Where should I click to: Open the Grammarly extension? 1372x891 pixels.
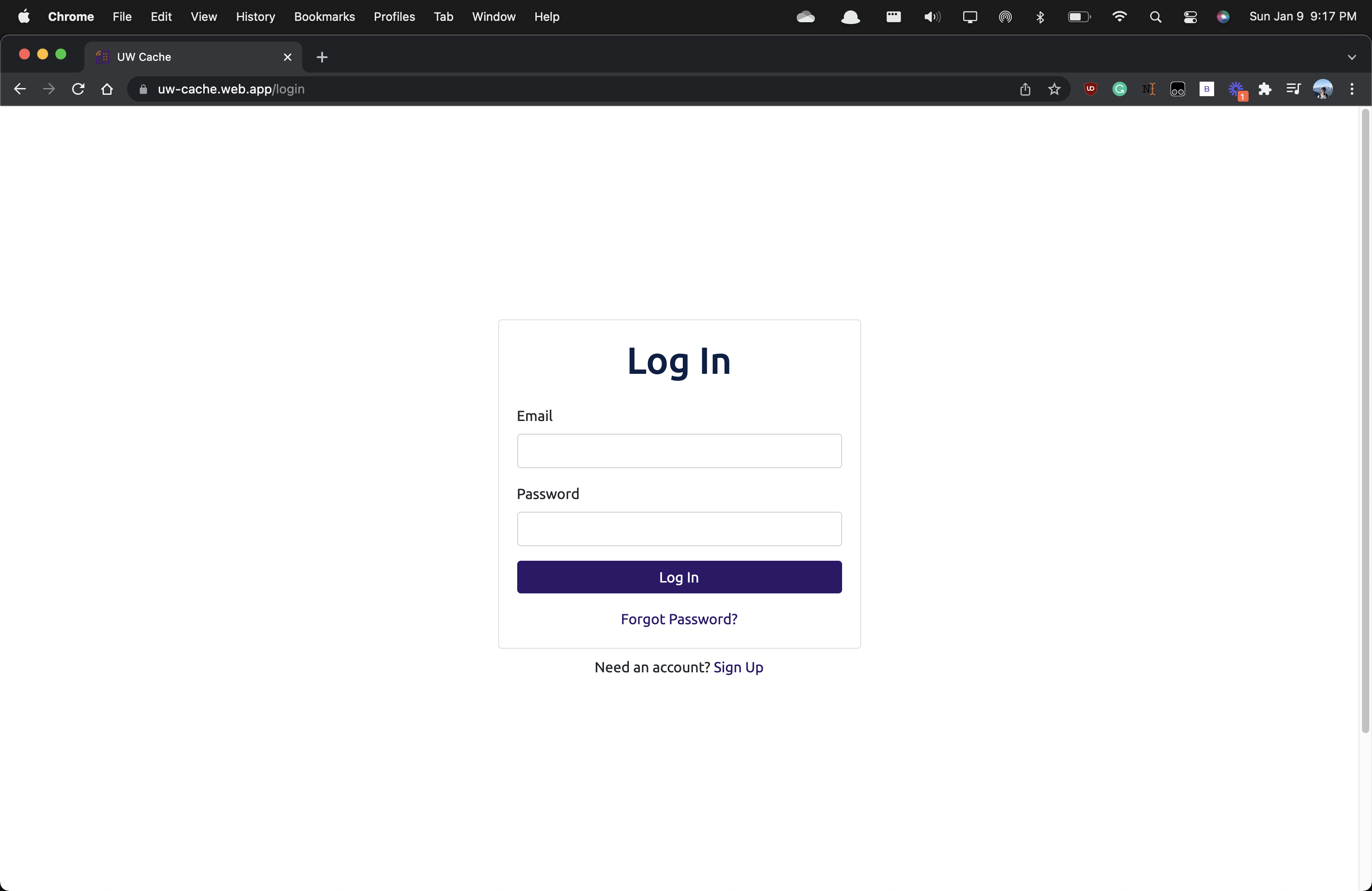point(1119,89)
